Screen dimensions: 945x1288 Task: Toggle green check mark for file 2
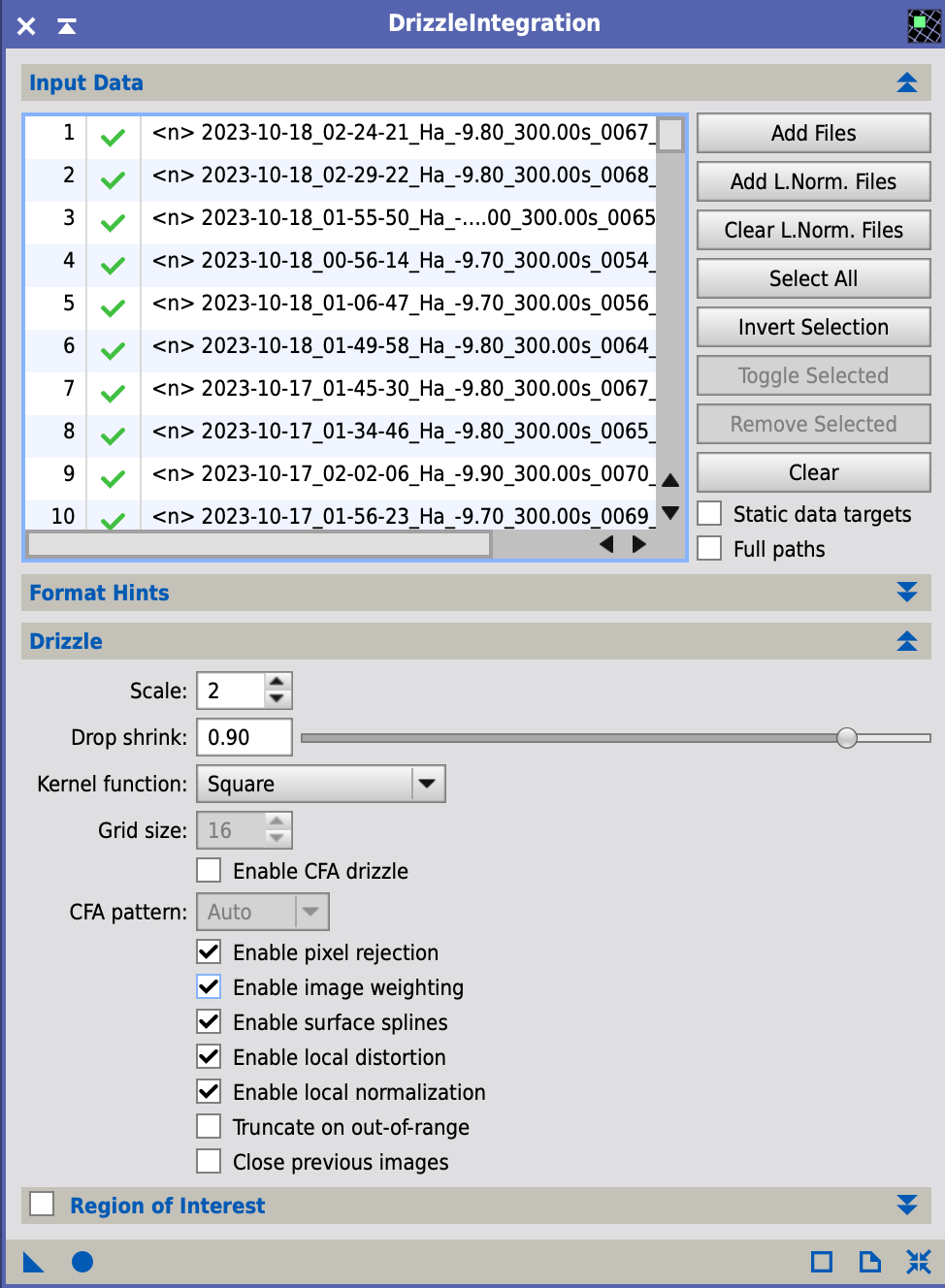tap(114, 180)
